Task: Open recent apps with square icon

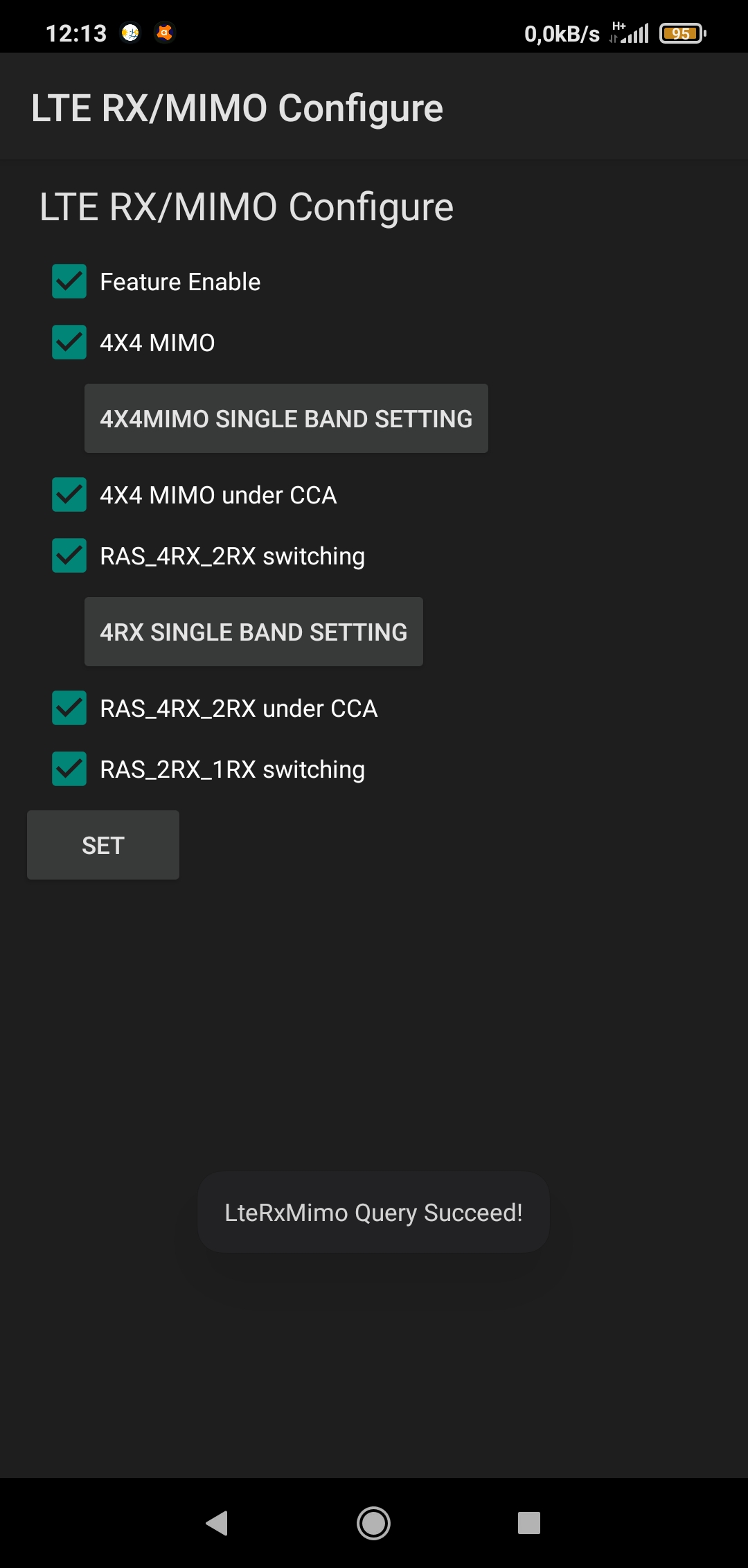Action: [529, 1523]
